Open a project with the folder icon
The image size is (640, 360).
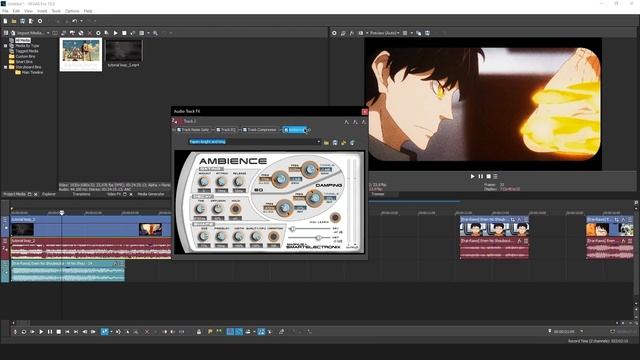[x=14, y=21]
